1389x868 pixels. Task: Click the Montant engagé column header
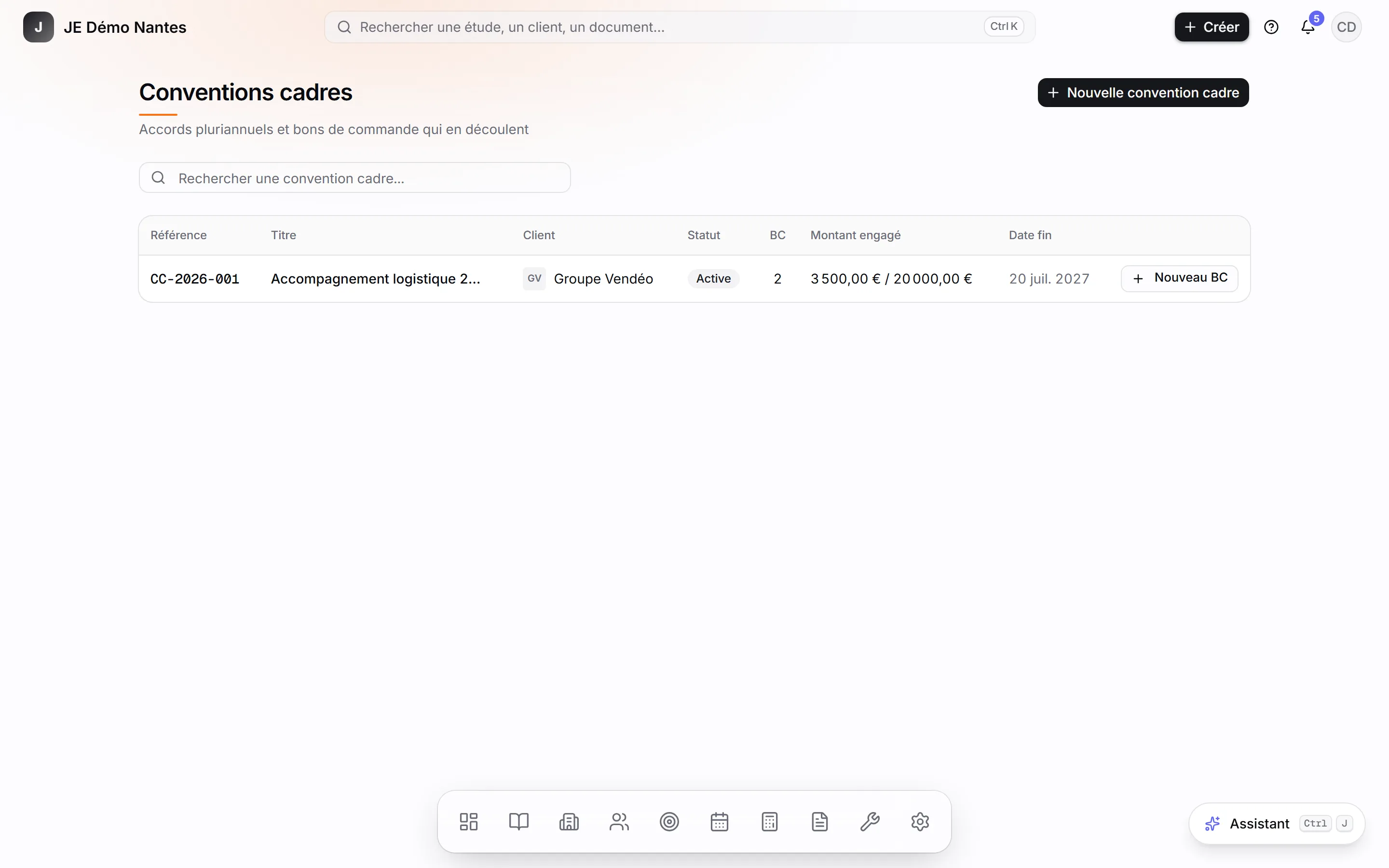coord(855,235)
